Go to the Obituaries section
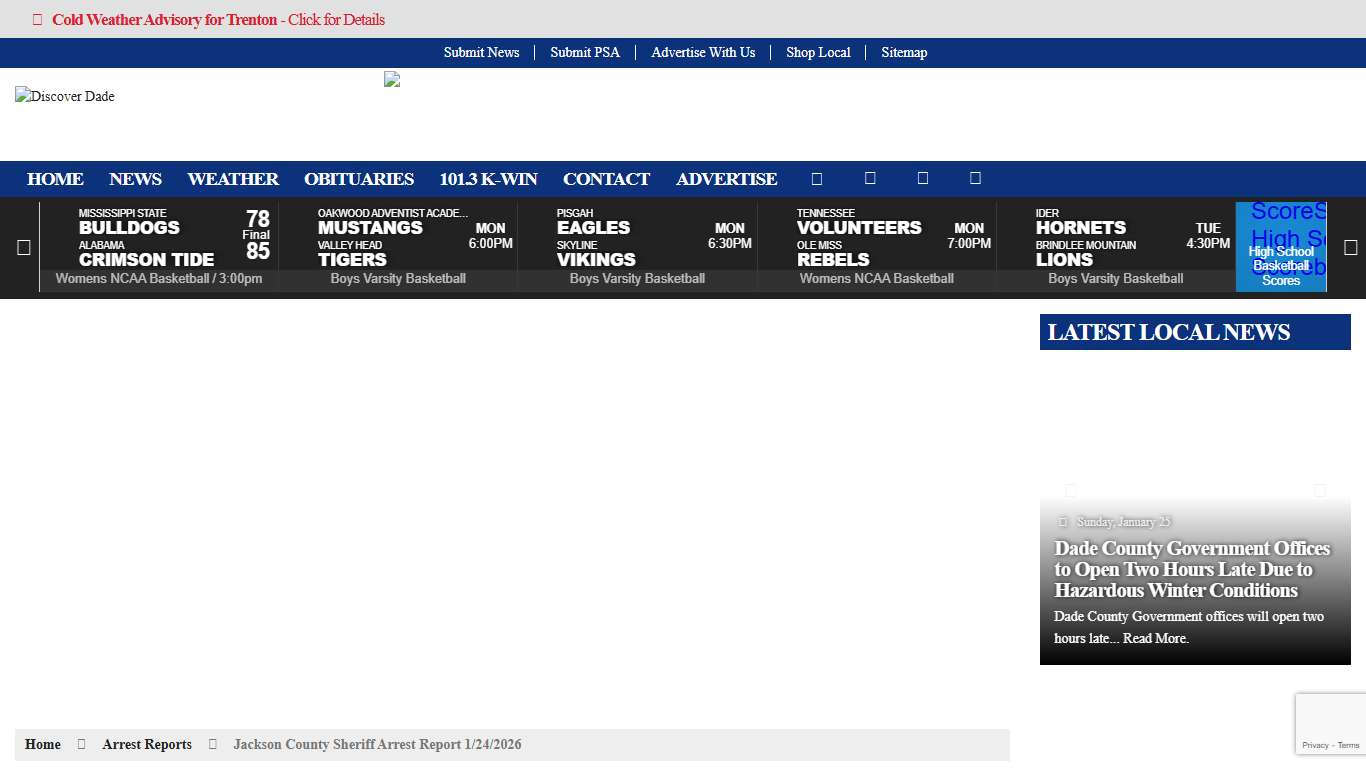Screen dimensions: 1366x768 [359, 179]
